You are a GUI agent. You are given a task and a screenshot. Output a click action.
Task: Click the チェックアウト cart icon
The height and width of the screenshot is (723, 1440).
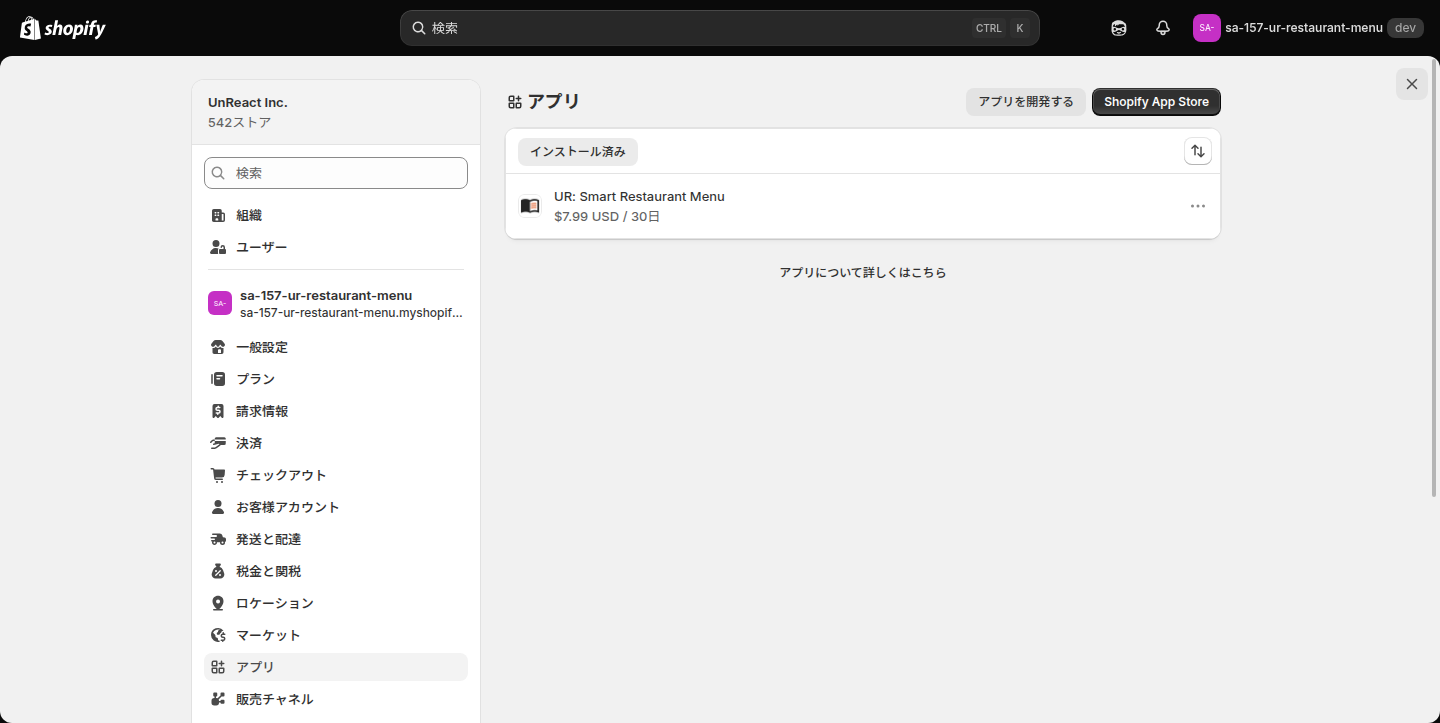click(218, 475)
